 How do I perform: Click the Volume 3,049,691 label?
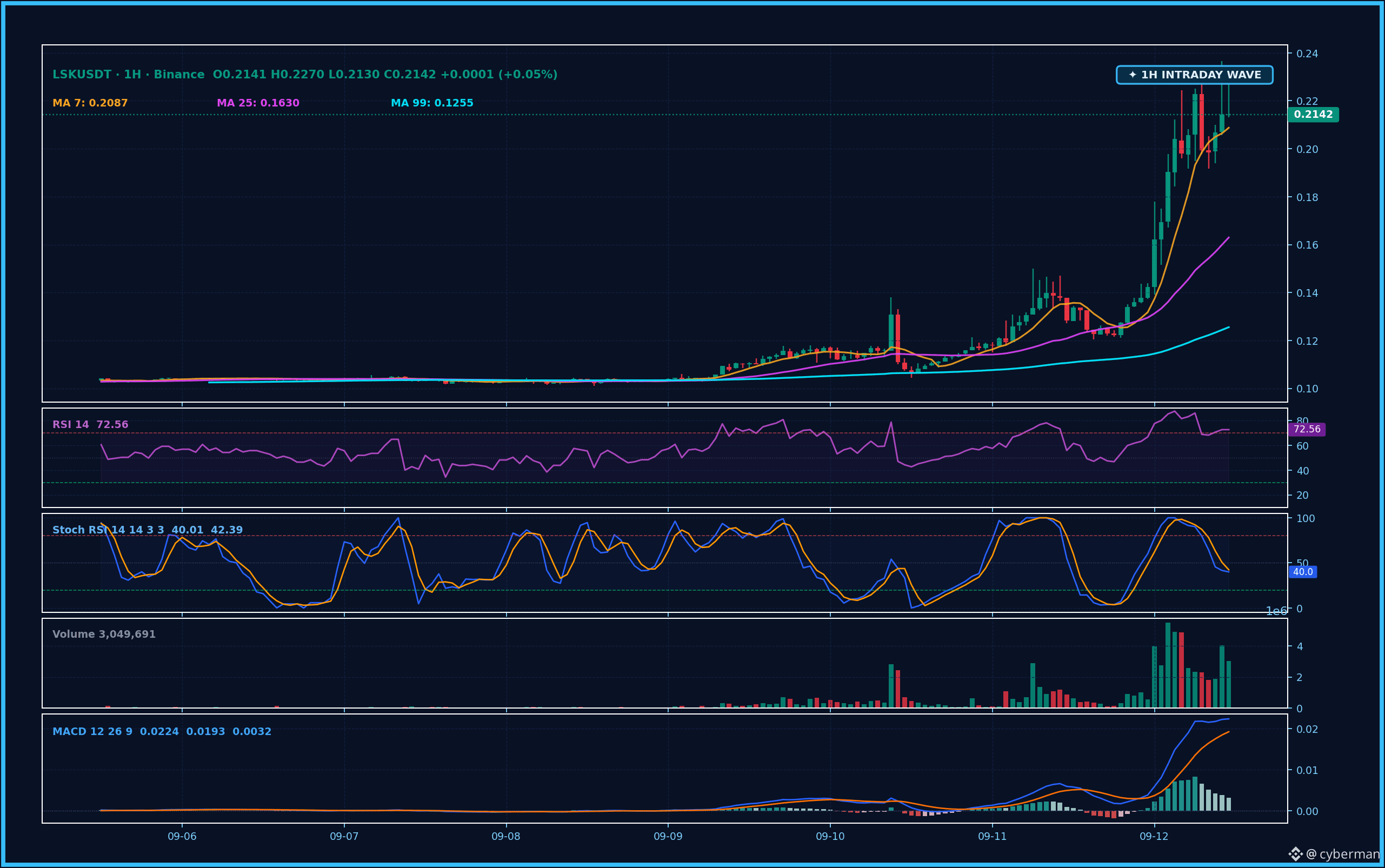(104, 635)
